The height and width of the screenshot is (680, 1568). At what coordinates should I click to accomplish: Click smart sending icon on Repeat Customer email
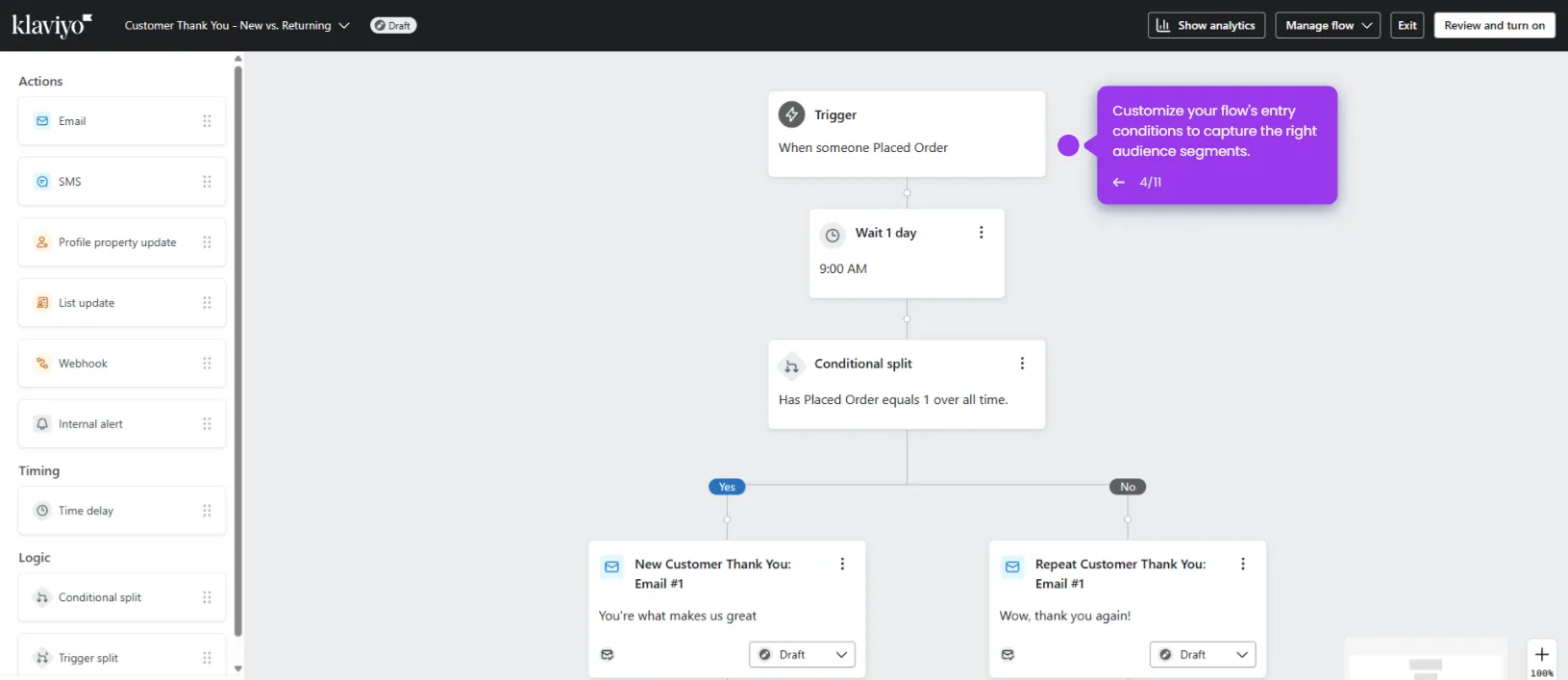(x=1008, y=655)
